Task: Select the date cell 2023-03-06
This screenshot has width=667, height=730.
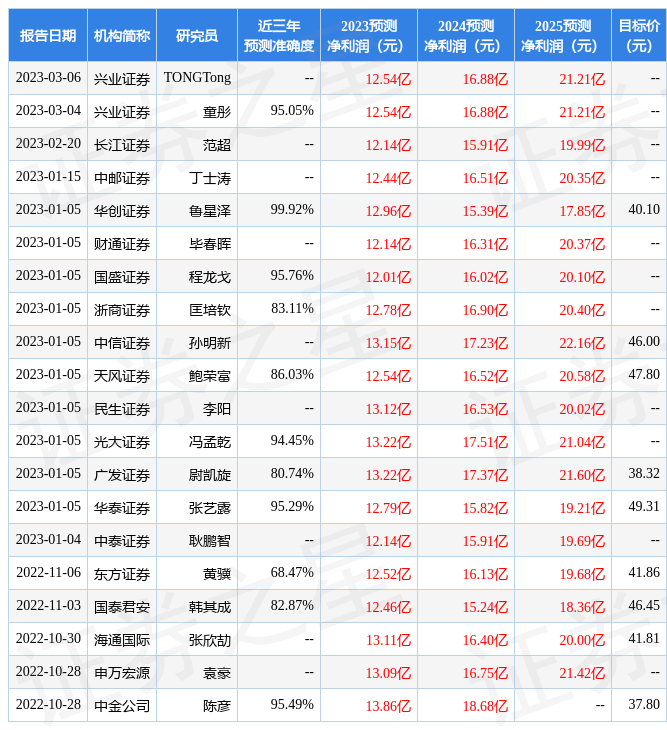Action: tap(48, 78)
